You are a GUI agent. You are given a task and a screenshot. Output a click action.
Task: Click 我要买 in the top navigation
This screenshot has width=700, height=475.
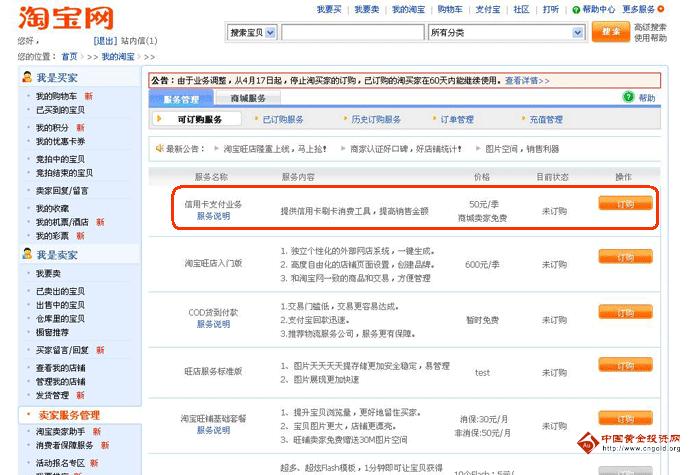tap(329, 9)
